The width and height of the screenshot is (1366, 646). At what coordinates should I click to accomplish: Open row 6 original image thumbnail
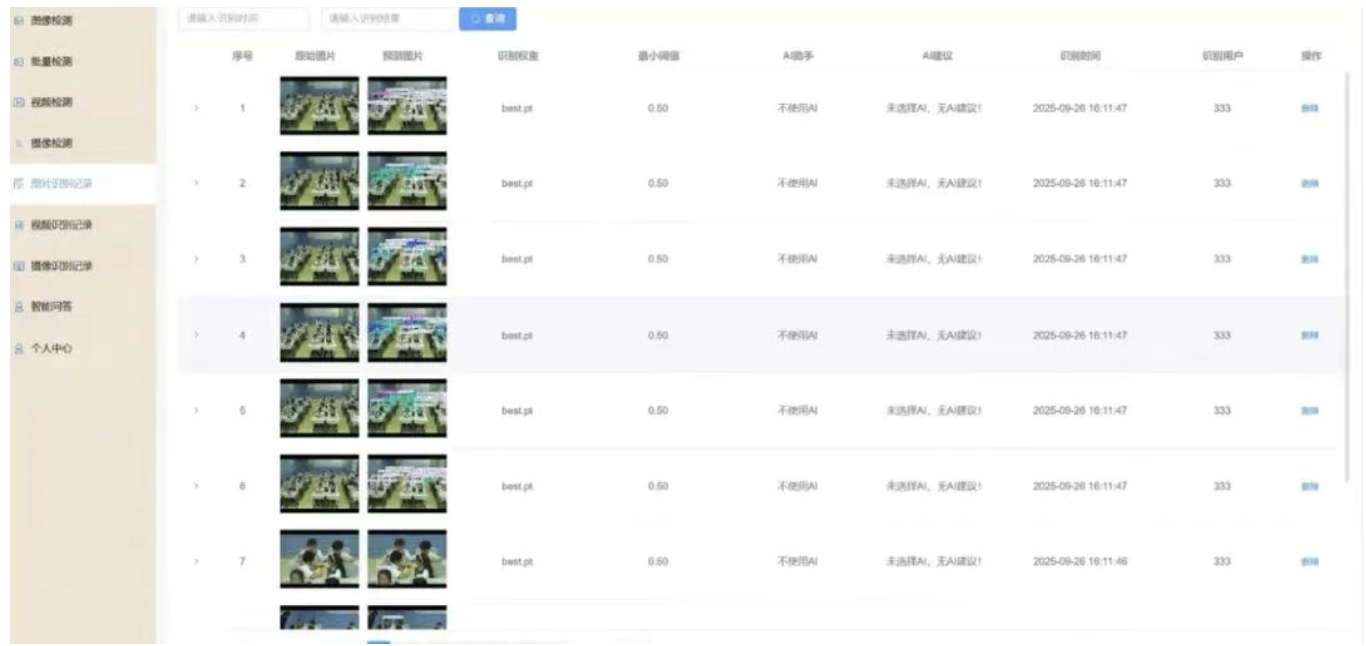pyautogui.click(x=319, y=484)
